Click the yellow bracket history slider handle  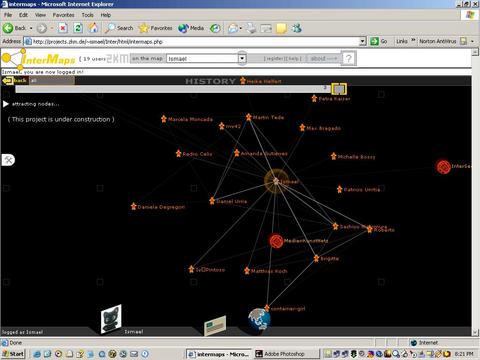tap(339, 89)
